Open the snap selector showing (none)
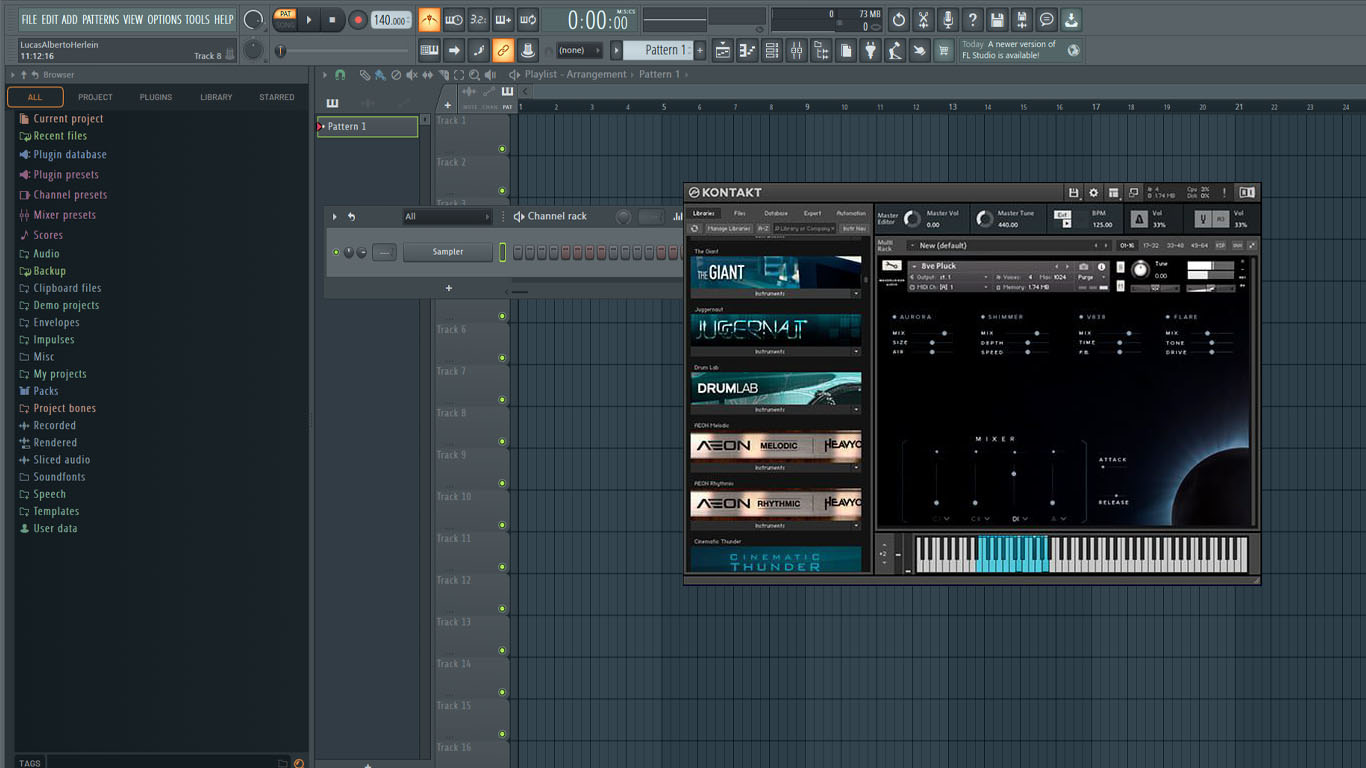Image resolution: width=1366 pixels, height=768 pixels. click(579, 50)
